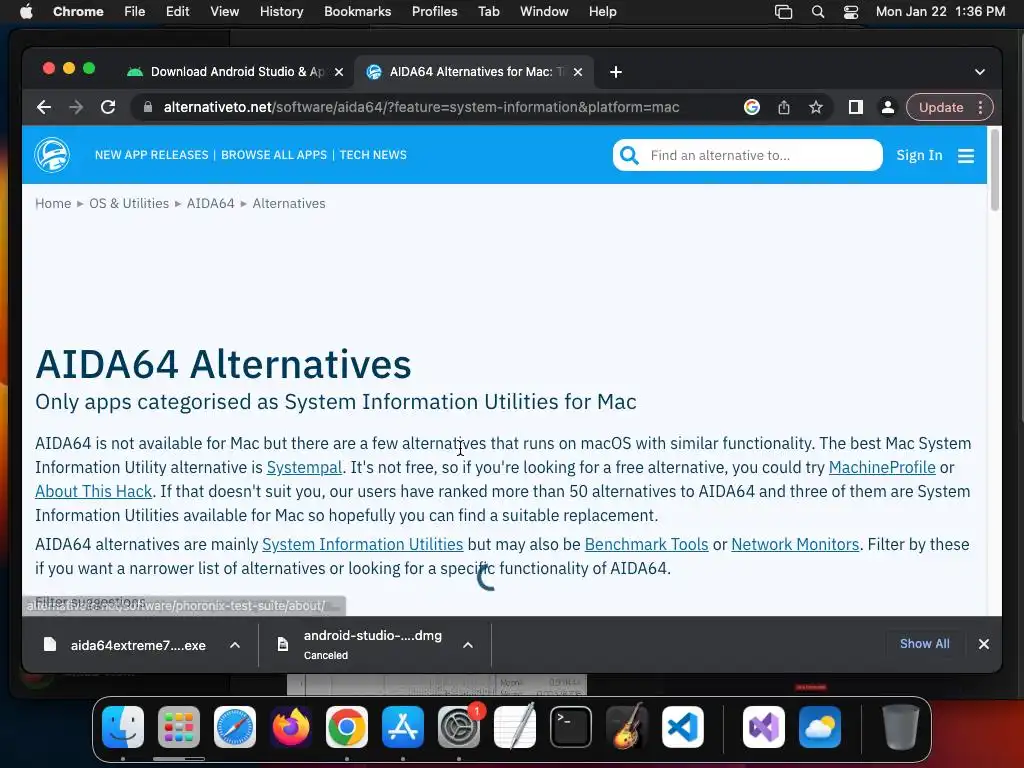Follow the MachineProfile link
The width and height of the screenshot is (1024, 768).
point(882,468)
